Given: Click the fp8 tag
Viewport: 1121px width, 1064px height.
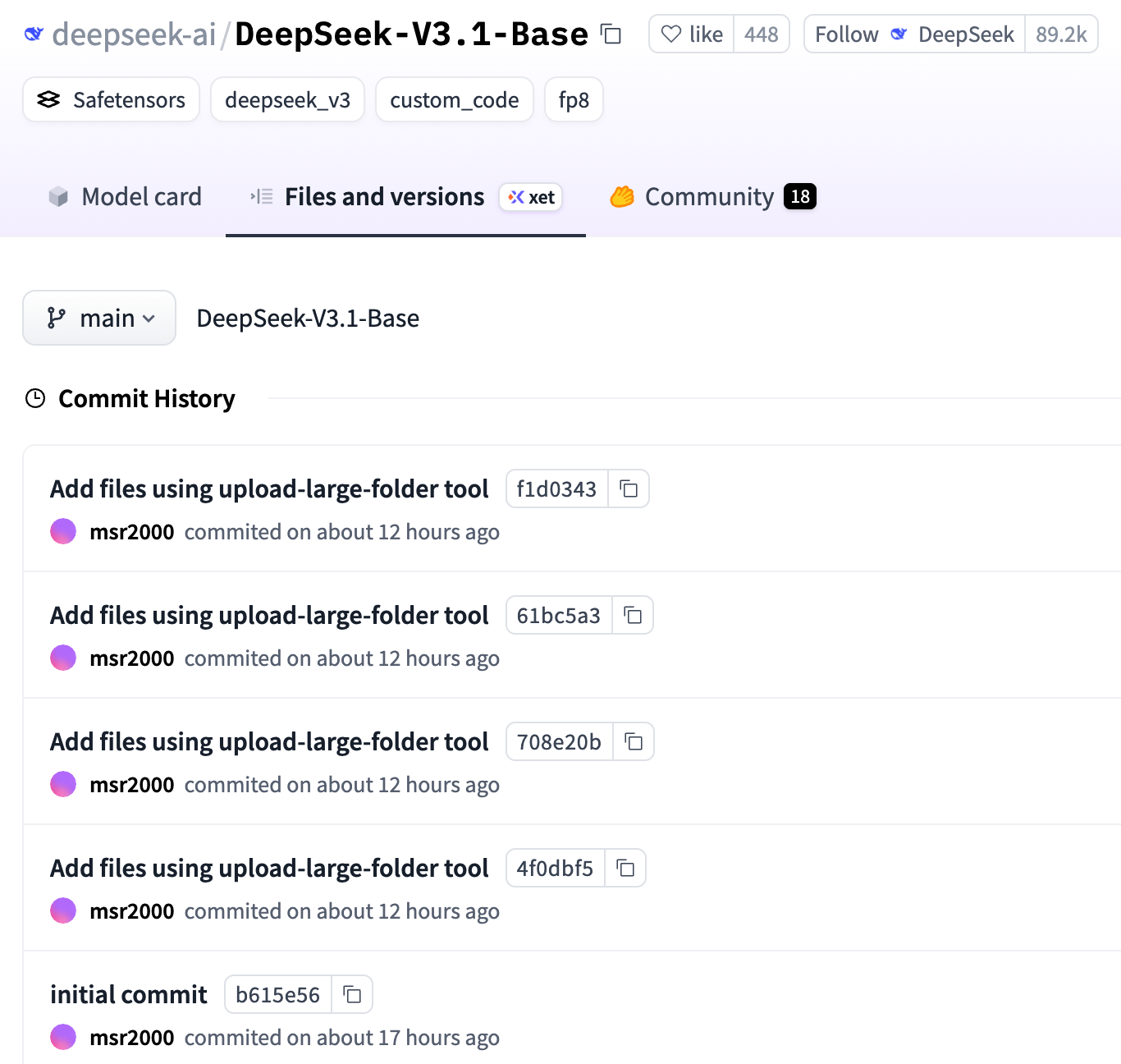Looking at the screenshot, I should pos(574,100).
